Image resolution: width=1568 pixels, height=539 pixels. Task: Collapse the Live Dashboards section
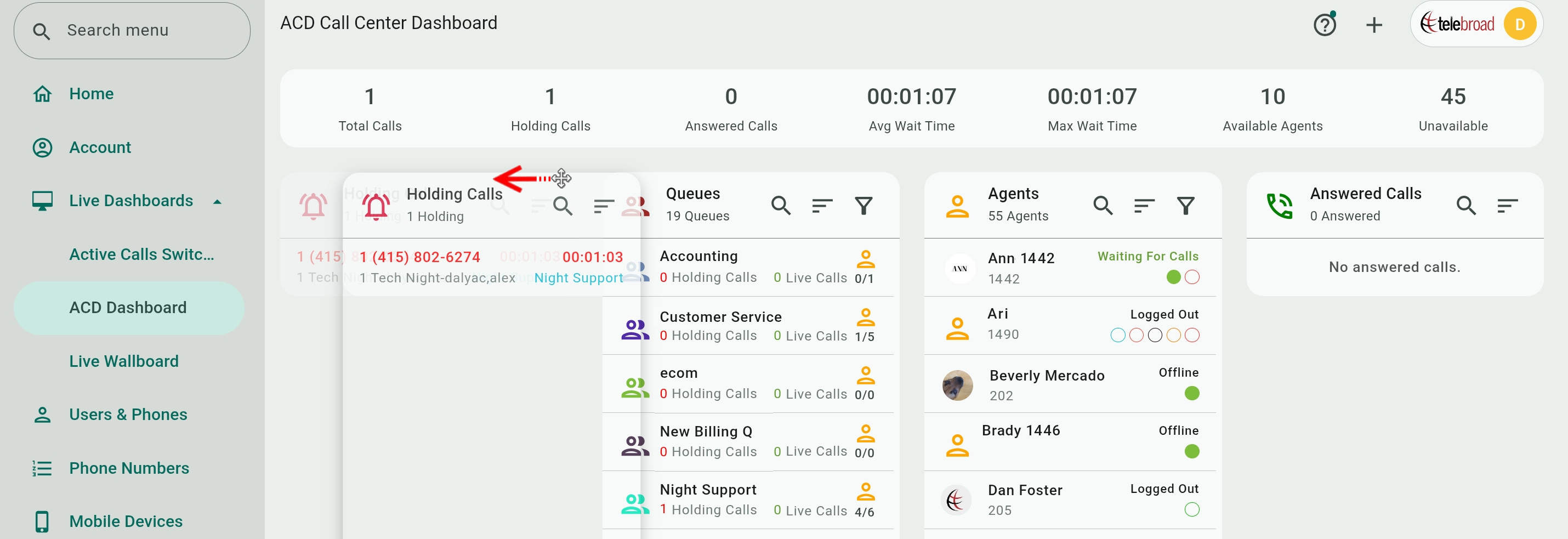tap(217, 201)
